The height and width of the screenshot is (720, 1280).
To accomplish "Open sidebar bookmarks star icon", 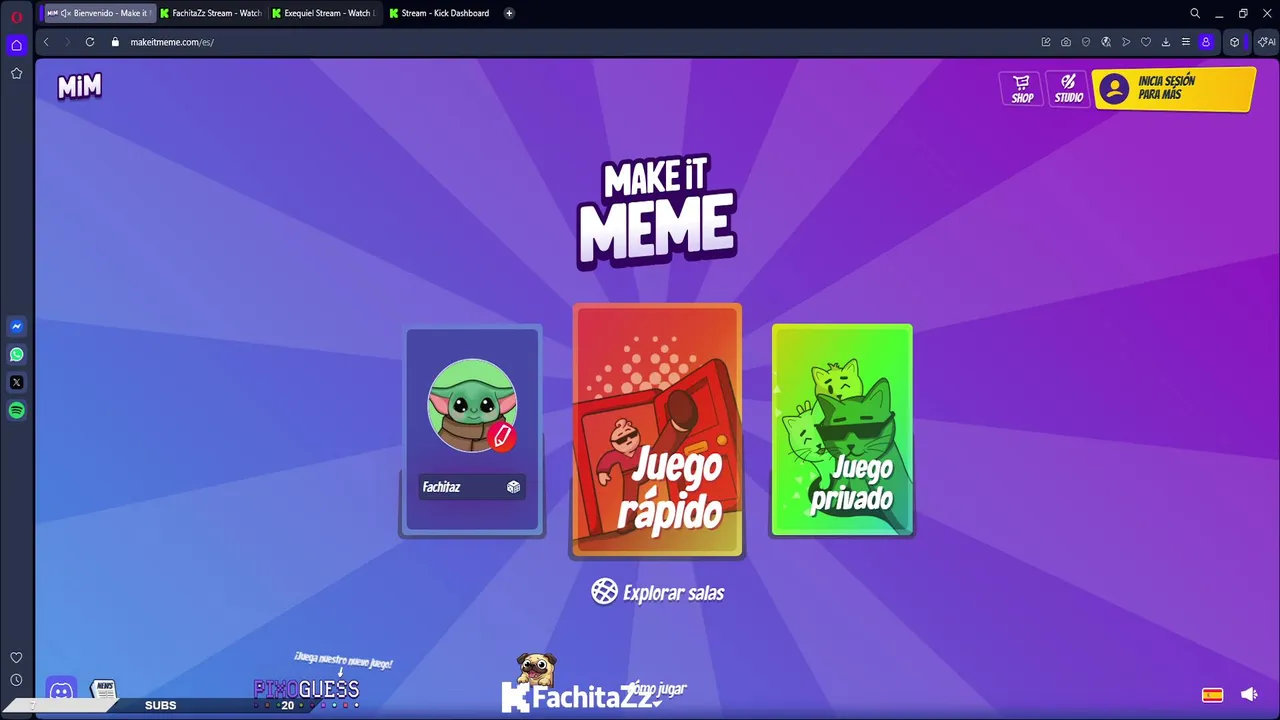I will 16,73.
